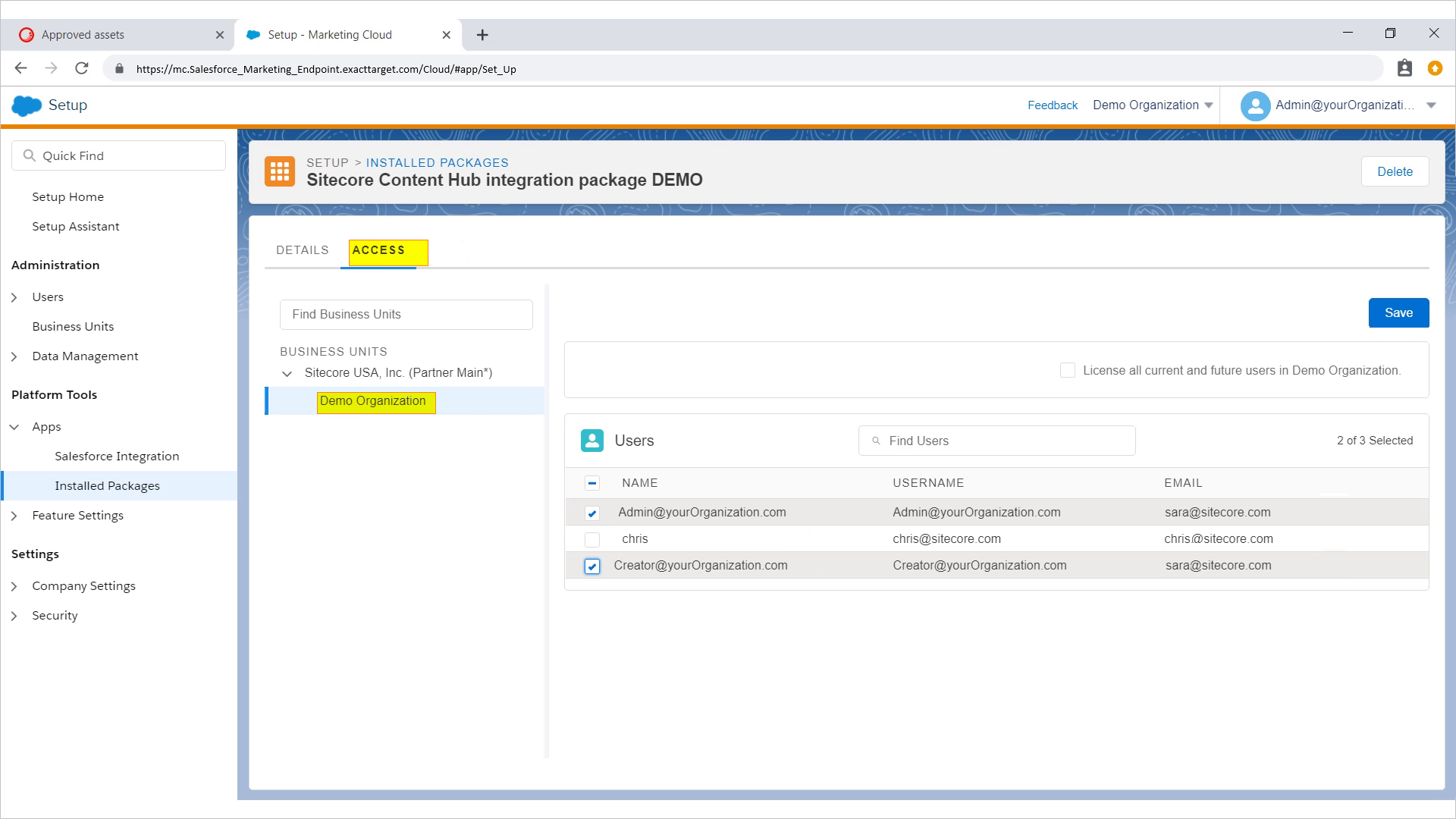The image size is (1456, 819).
Task: Select the Demo Organization business unit
Action: tap(405, 400)
